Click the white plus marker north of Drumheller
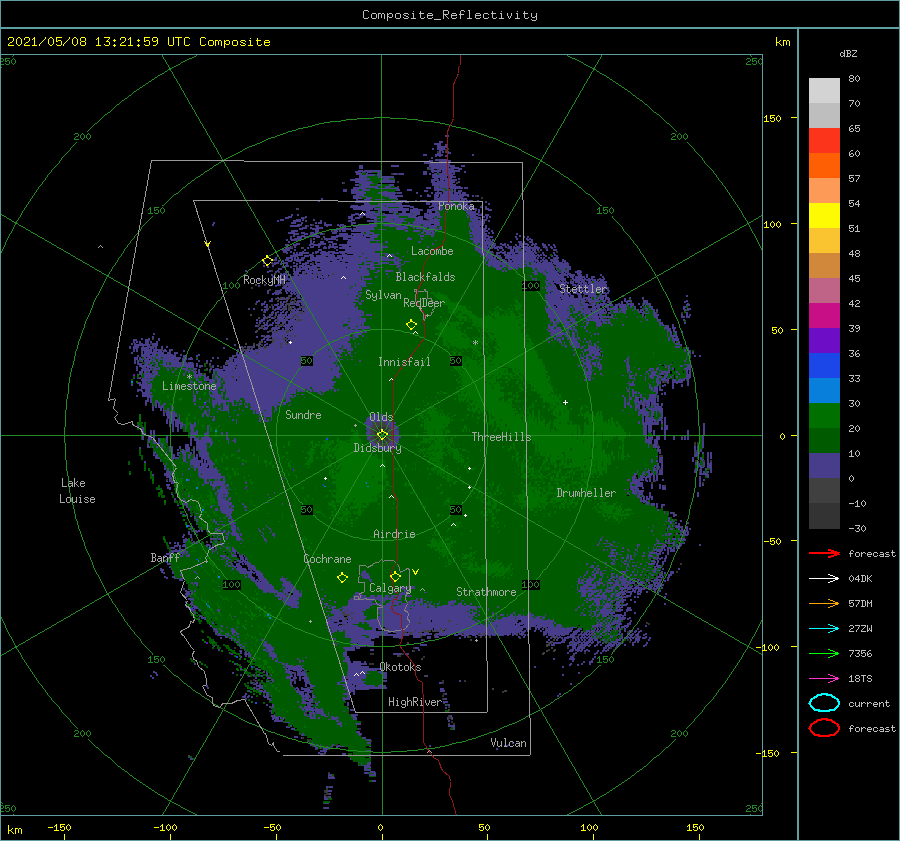Viewport: 900px width, 841px height. [565, 402]
